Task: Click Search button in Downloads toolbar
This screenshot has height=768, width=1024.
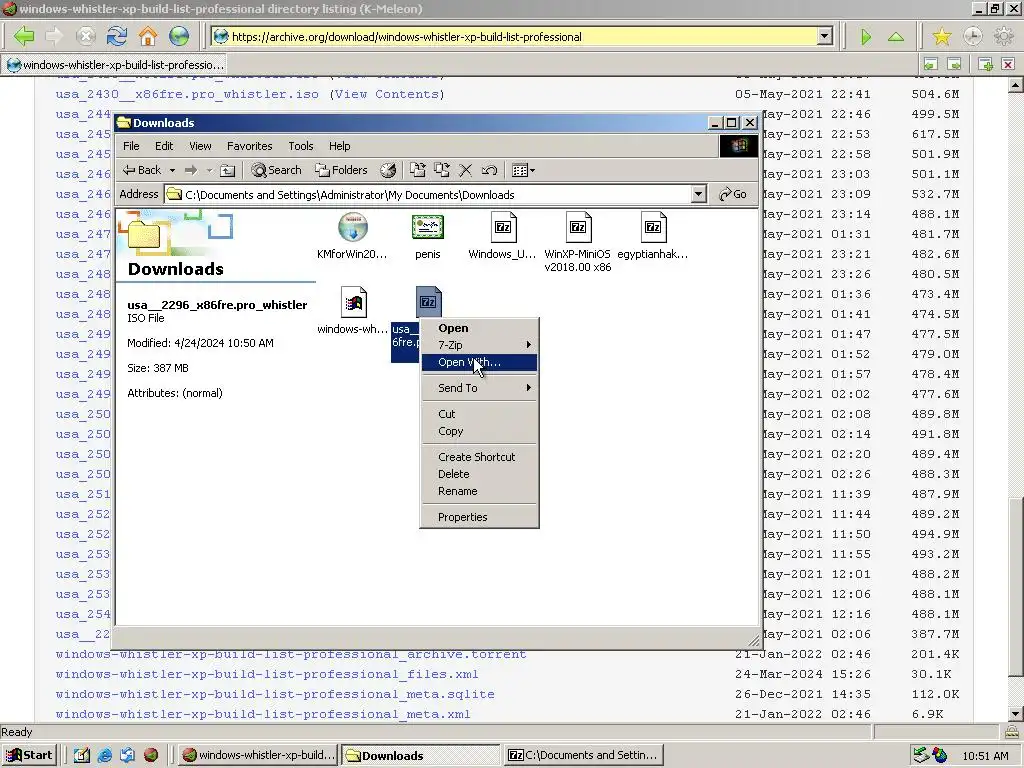Action: coord(277,170)
